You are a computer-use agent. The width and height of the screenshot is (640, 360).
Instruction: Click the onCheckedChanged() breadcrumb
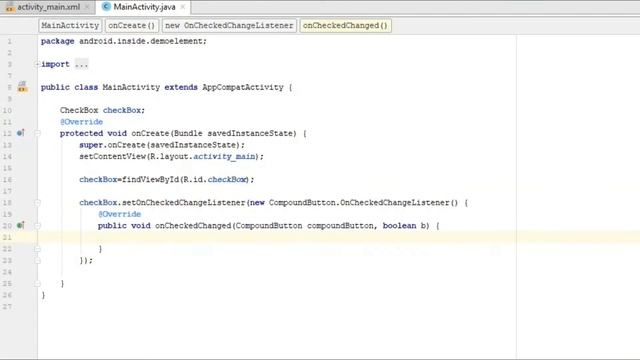[345, 25]
